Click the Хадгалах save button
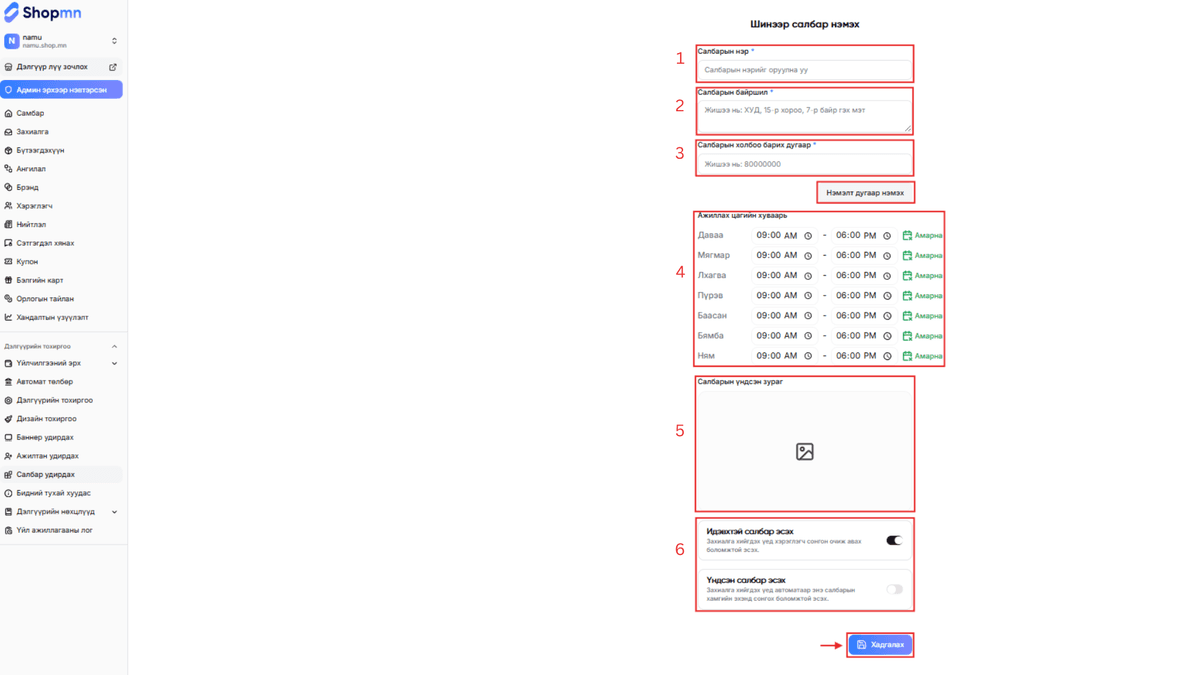 (x=880, y=645)
